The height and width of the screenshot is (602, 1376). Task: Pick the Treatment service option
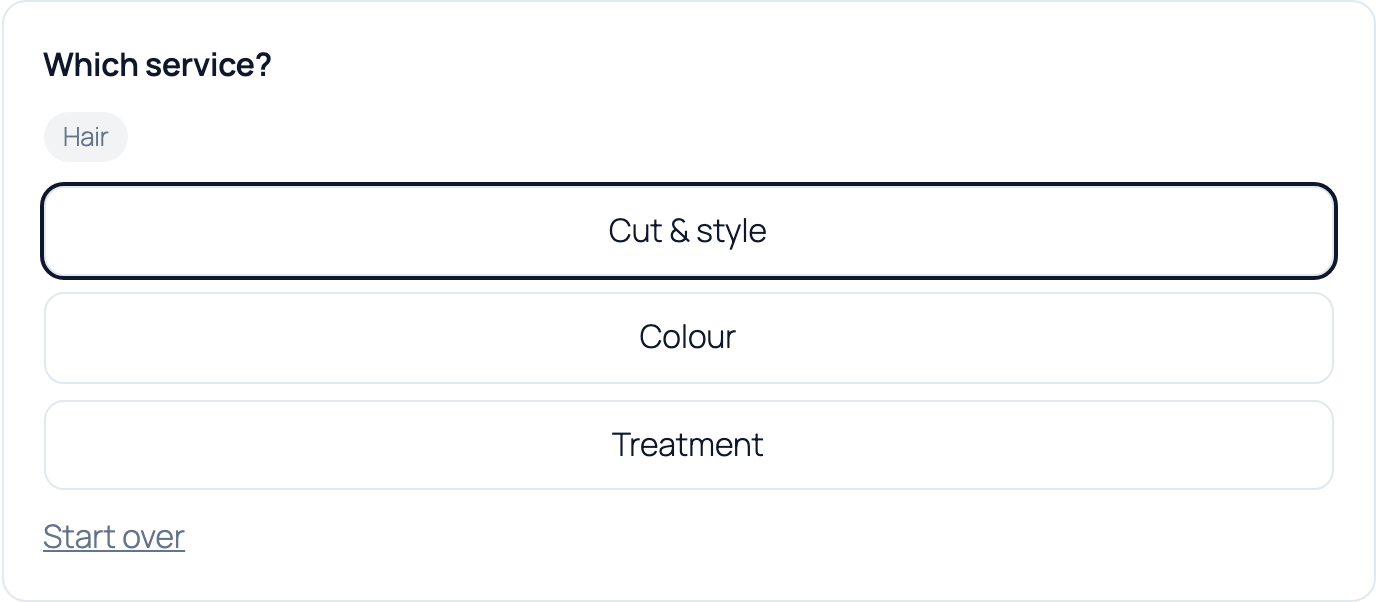(688, 445)
